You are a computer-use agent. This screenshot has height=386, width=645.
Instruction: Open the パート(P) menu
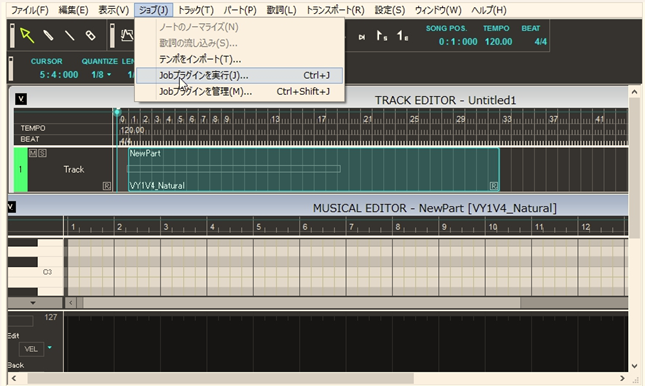240,10
